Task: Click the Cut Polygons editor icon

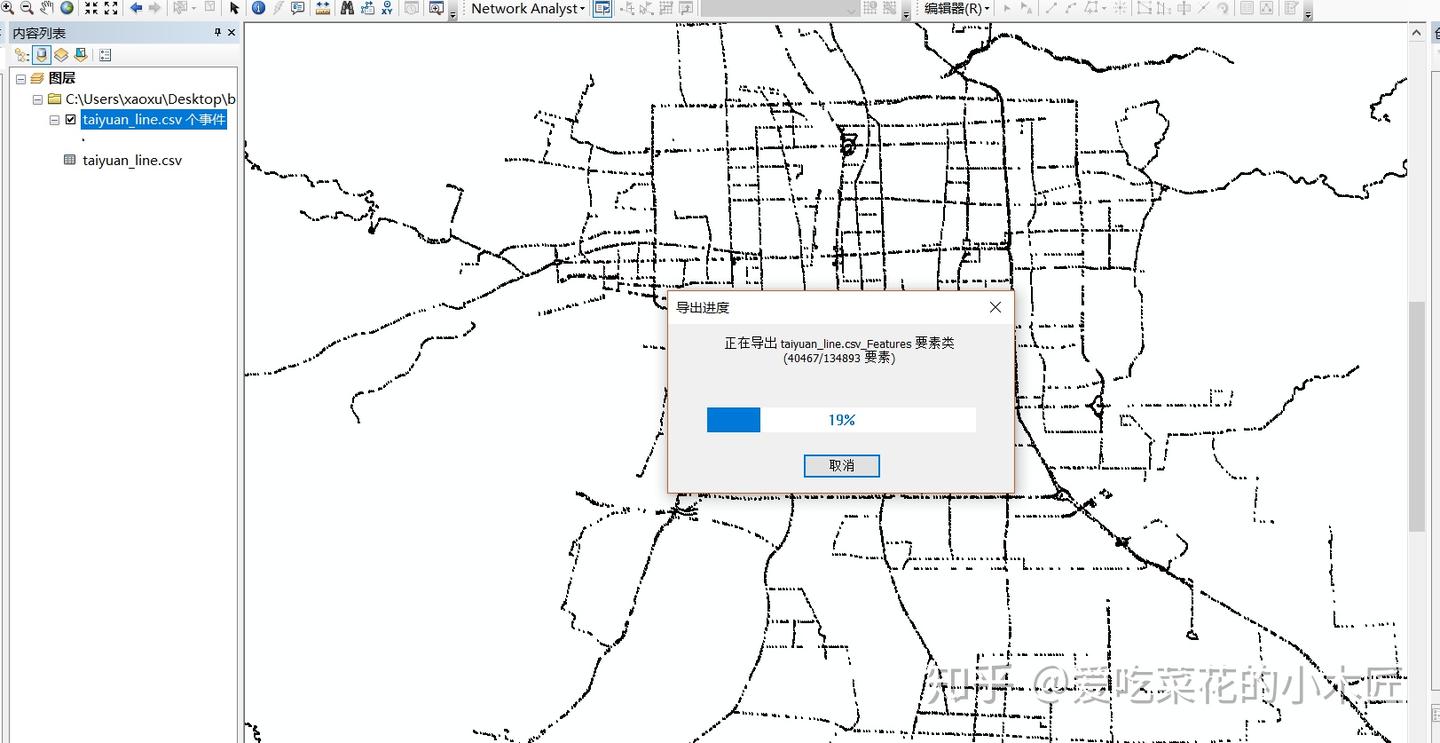Action: [1184, 8]
